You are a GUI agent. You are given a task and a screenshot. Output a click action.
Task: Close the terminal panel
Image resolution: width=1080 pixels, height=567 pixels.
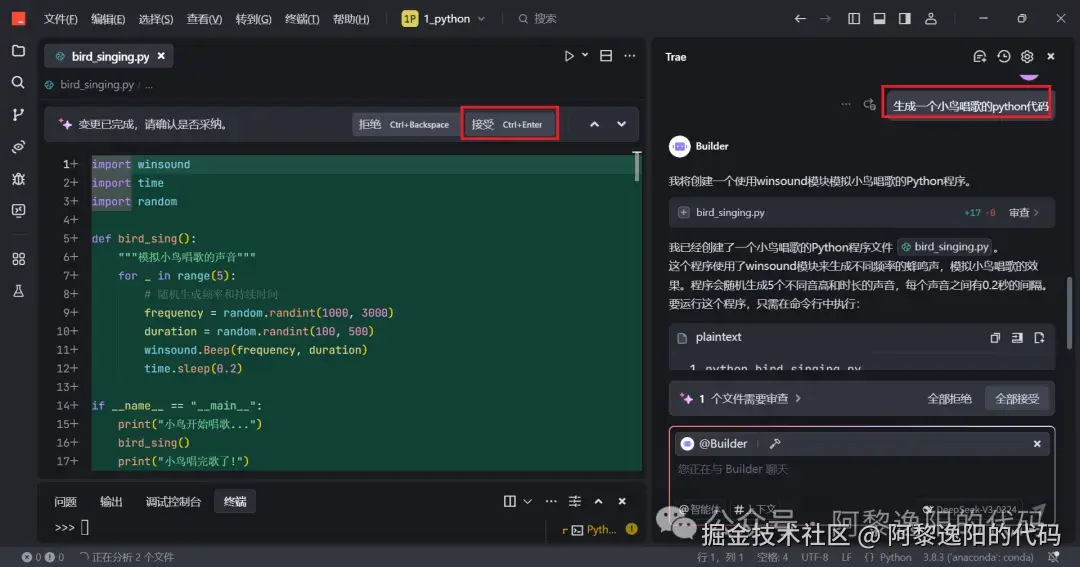(x=622, y=501)
